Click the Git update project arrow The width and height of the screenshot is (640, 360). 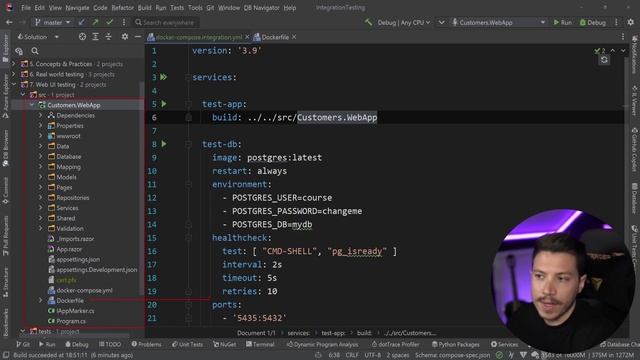(x=82, y=22)
